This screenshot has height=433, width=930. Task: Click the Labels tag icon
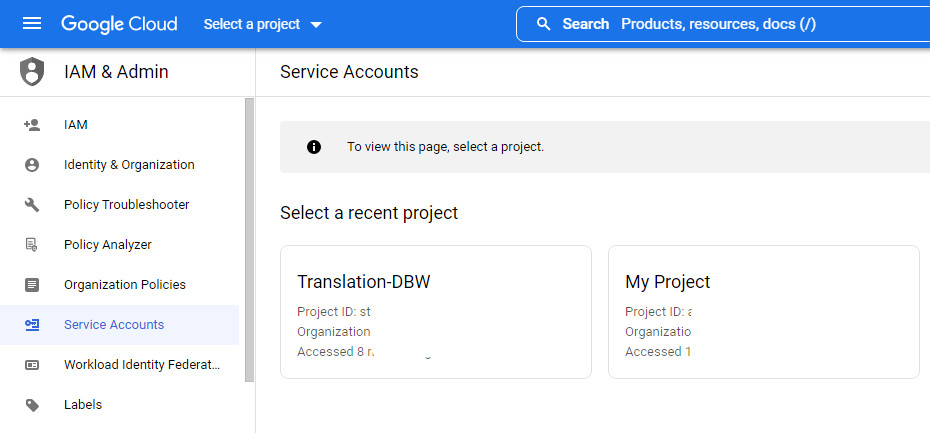[x=31, y=405]
